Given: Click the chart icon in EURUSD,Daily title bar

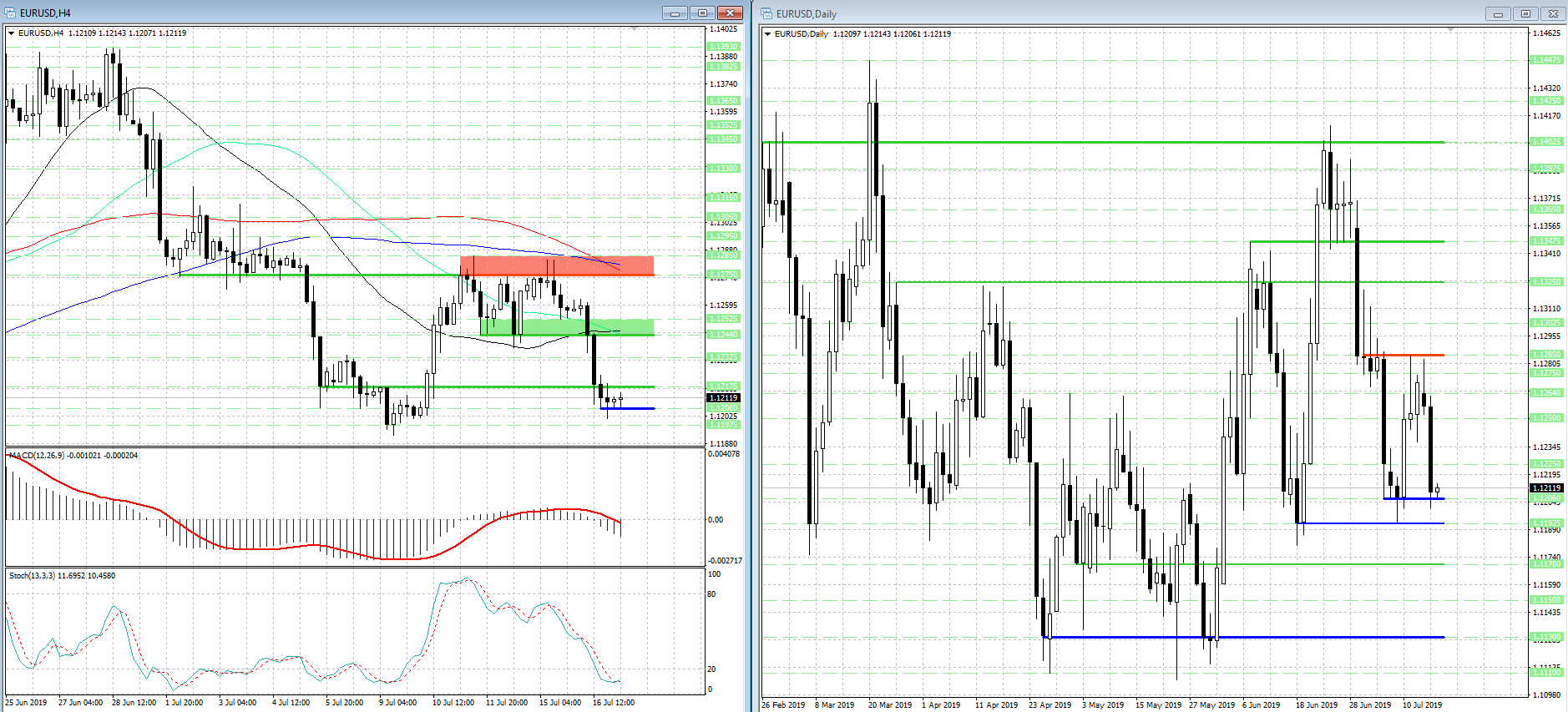Looking at the screenshot, I should coord(767,13).
